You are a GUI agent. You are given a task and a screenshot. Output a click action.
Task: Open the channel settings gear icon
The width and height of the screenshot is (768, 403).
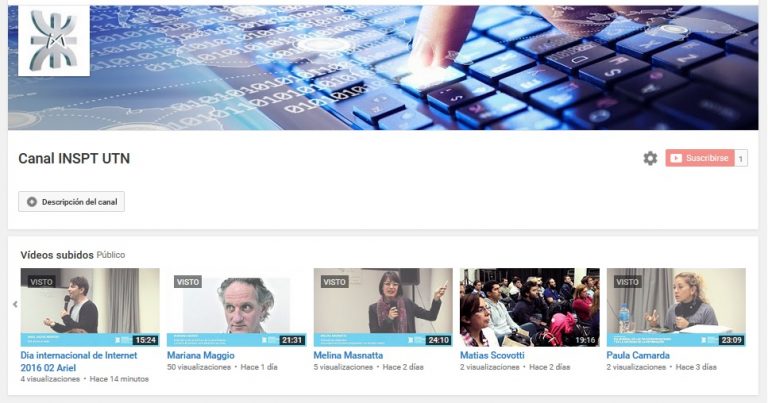coord(650,158)
